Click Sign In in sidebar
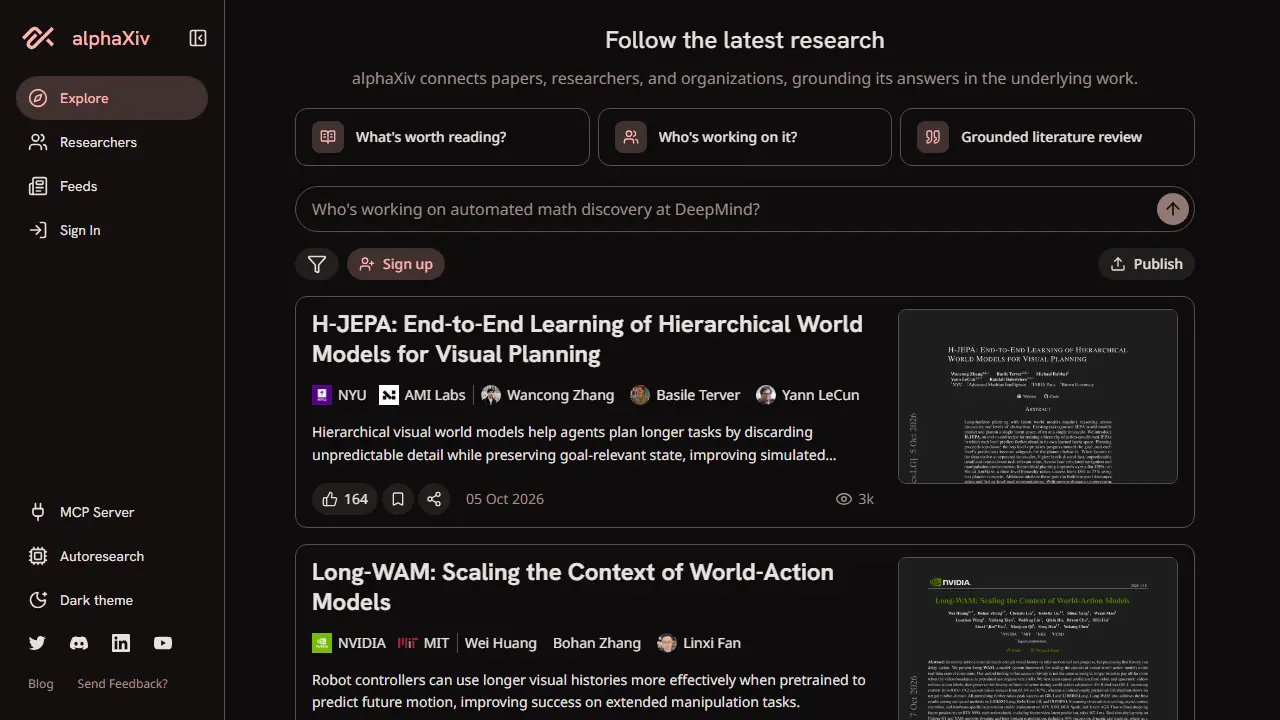1280x720 pixels. tap(112, 230)
